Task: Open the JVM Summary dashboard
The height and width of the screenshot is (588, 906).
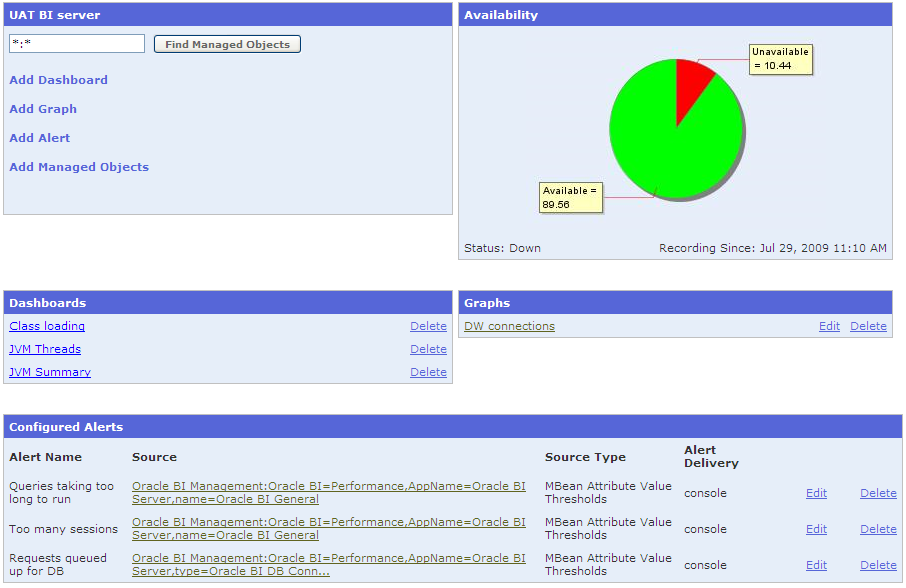Action: (x=49, y=372)
